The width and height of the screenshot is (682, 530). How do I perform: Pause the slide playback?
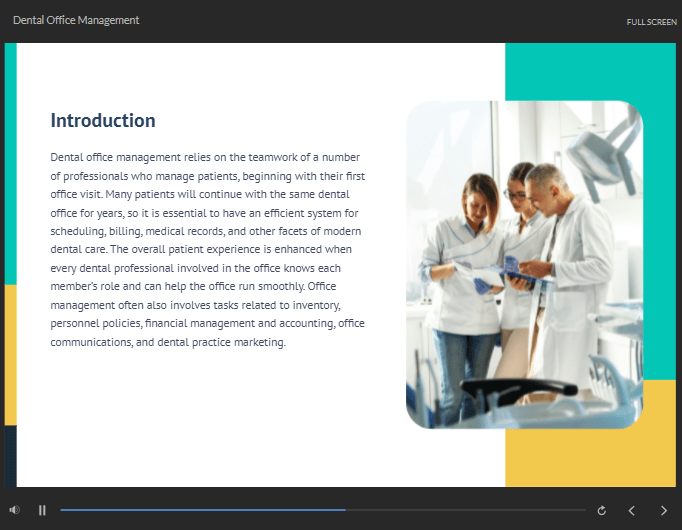tap(42, 510)
